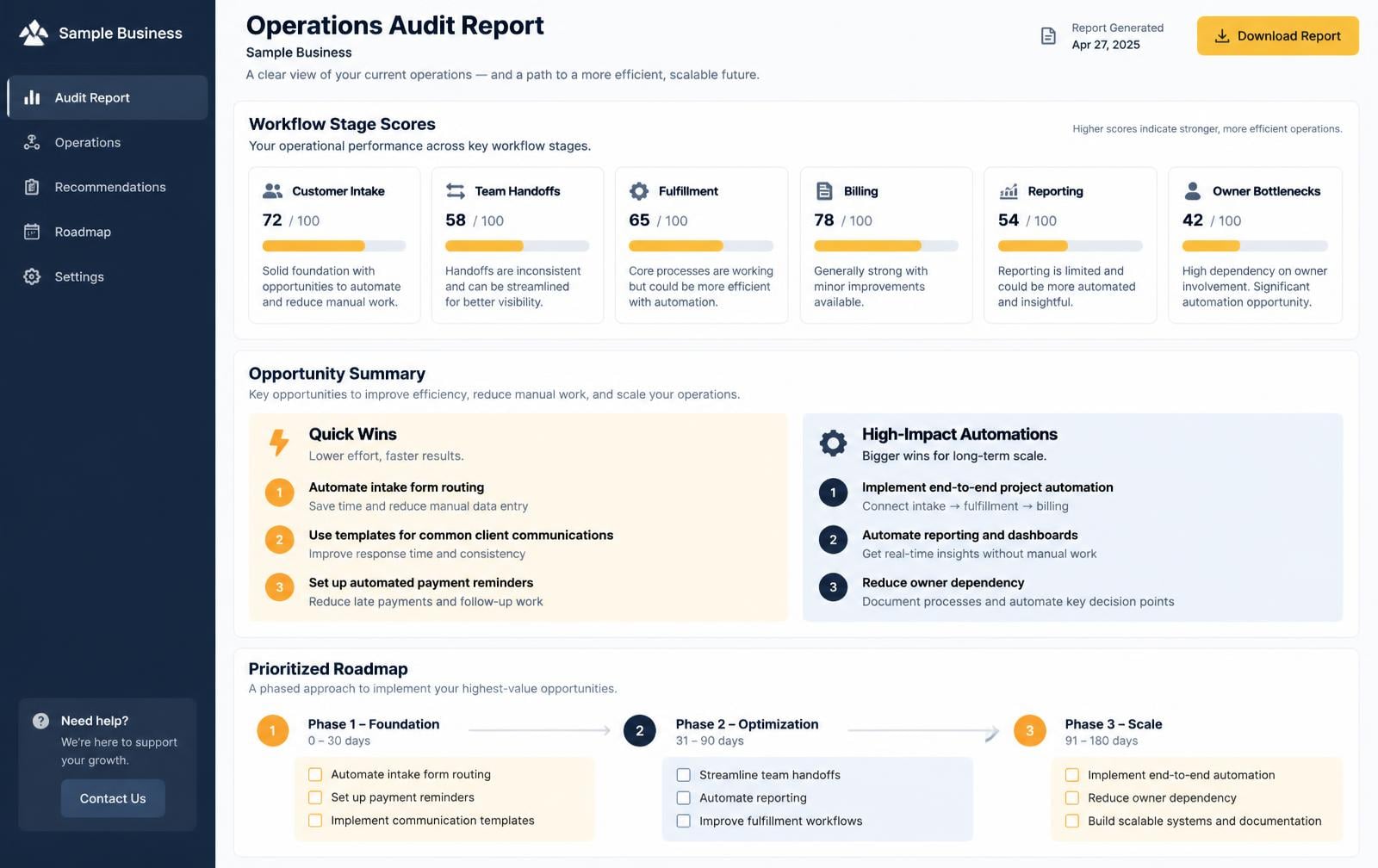Image resolution: width=1378 pixels, height=868 pixels.
Task: Go to Operations in the sidebar
Action: point(108,142)
